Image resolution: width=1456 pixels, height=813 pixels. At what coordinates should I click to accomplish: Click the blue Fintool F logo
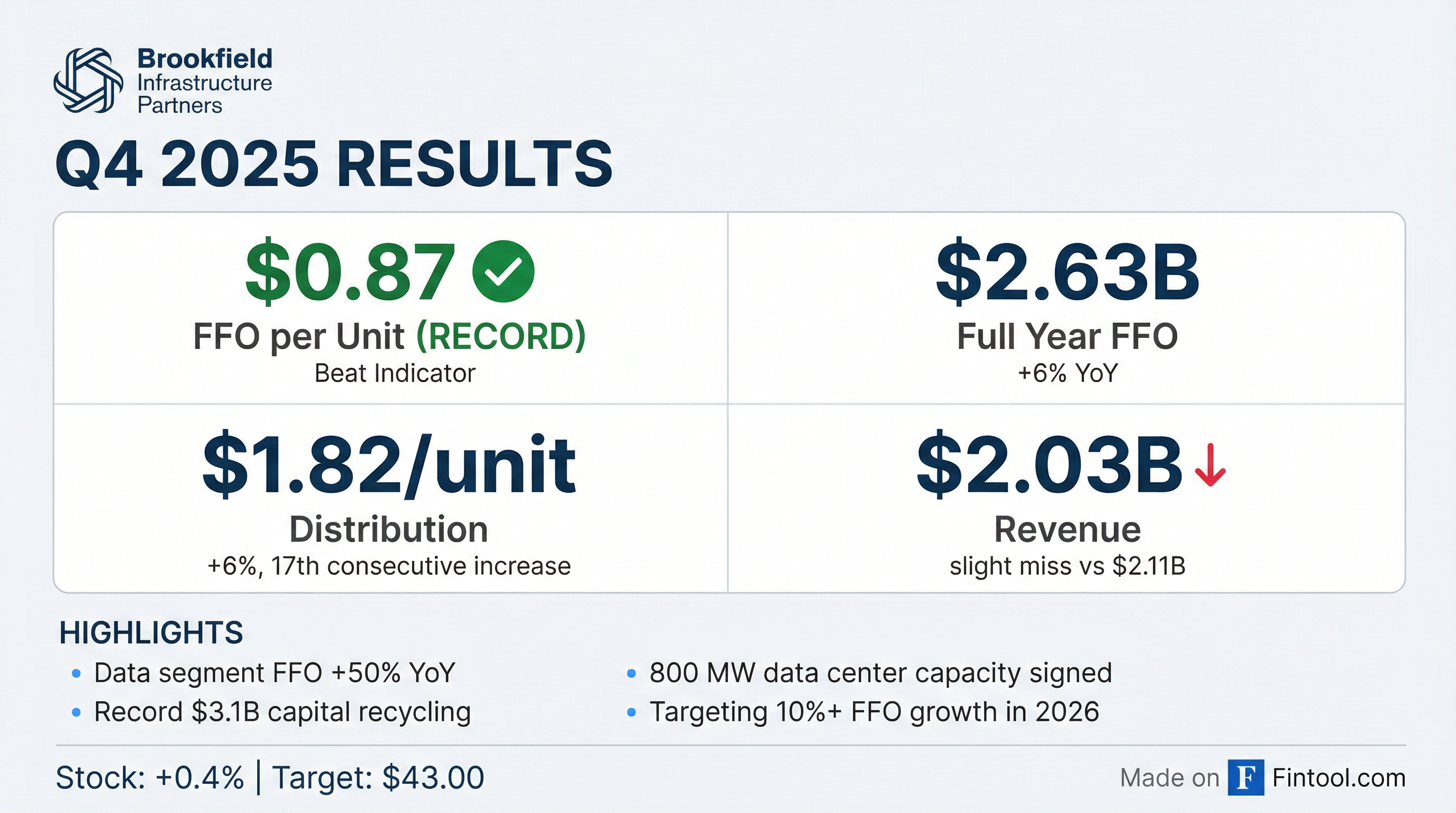pos(1245,778)
